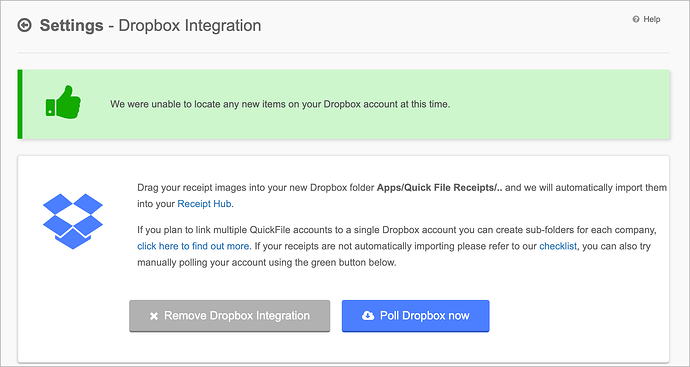
Task: Click the bold Apps/Quick File Receipts path
Action: (440, 187)
